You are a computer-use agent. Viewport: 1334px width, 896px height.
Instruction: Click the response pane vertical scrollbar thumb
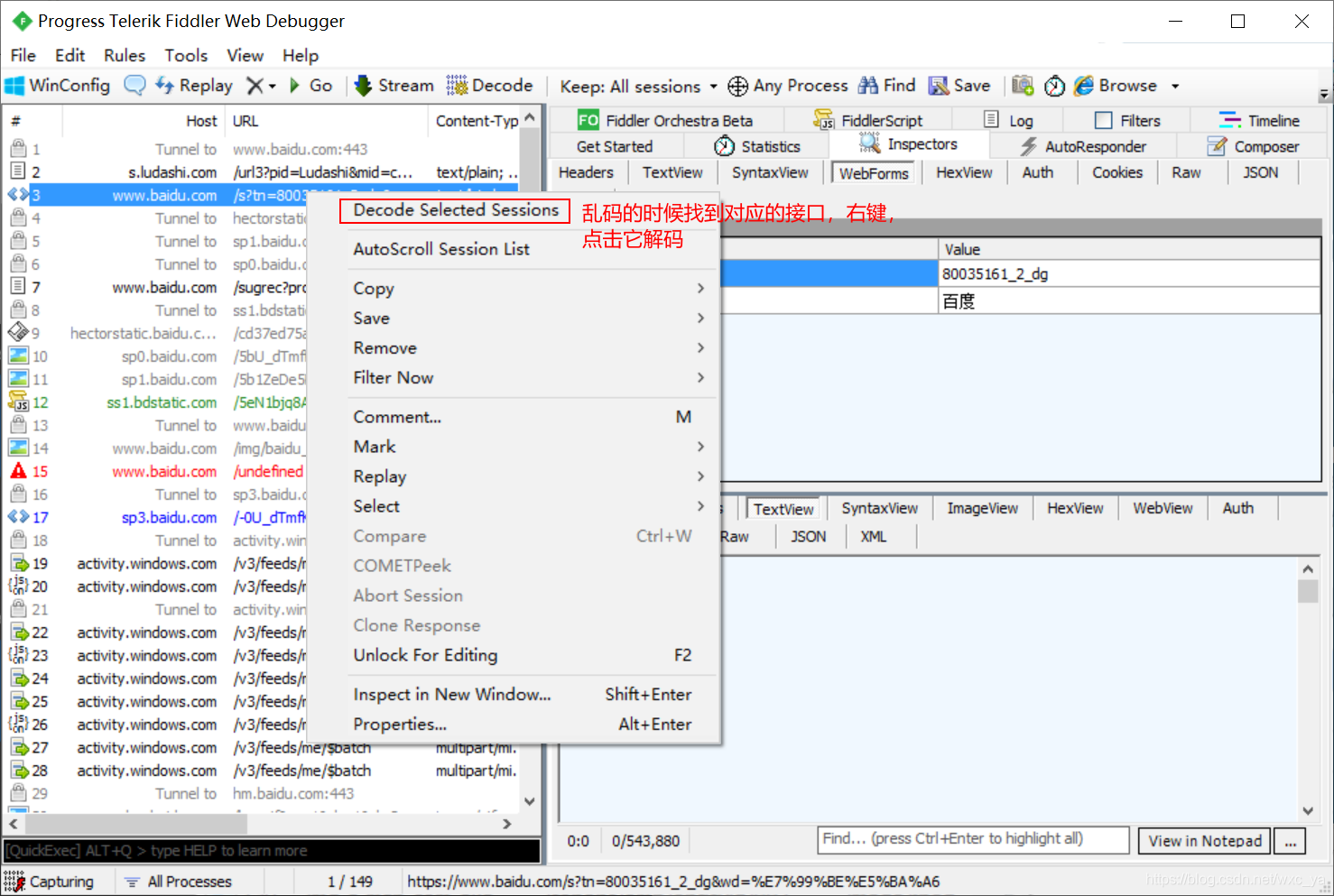(1308, 591)
